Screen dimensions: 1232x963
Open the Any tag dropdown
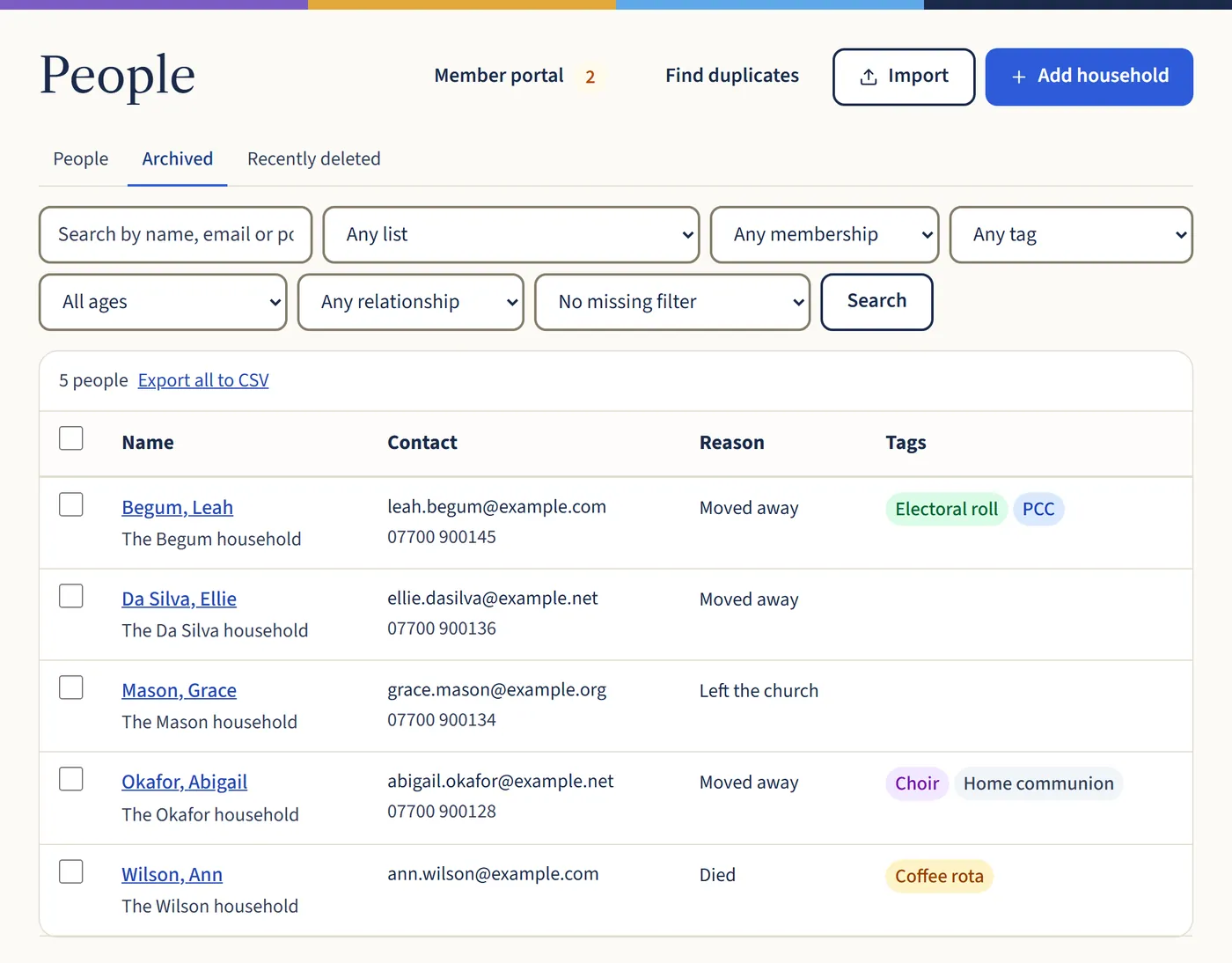[1071, 235]
